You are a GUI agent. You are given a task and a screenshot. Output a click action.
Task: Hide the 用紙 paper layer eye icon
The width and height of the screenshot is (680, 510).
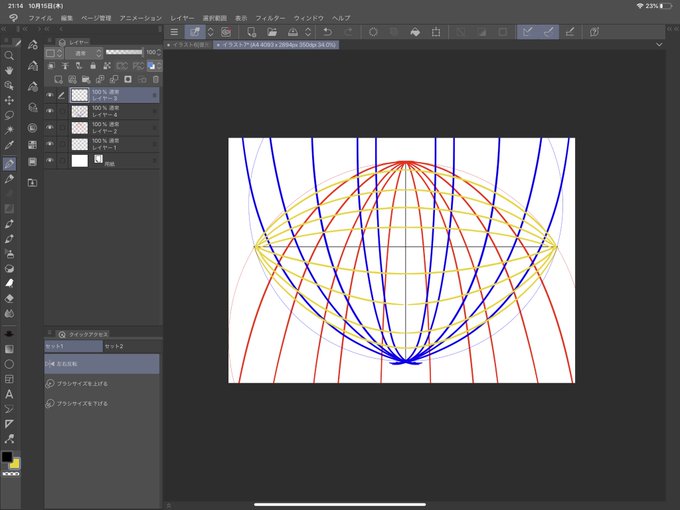point(50,160)
